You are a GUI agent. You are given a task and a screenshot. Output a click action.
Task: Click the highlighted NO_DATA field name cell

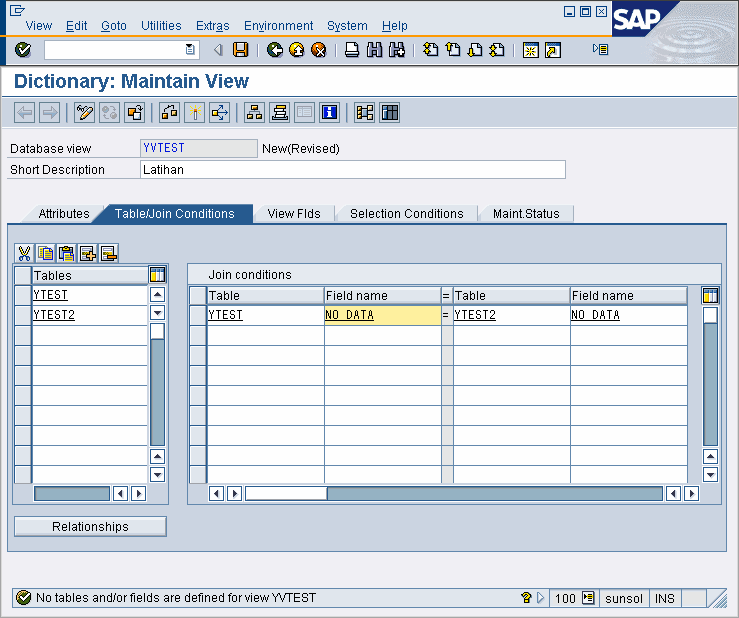coord(383,315)
